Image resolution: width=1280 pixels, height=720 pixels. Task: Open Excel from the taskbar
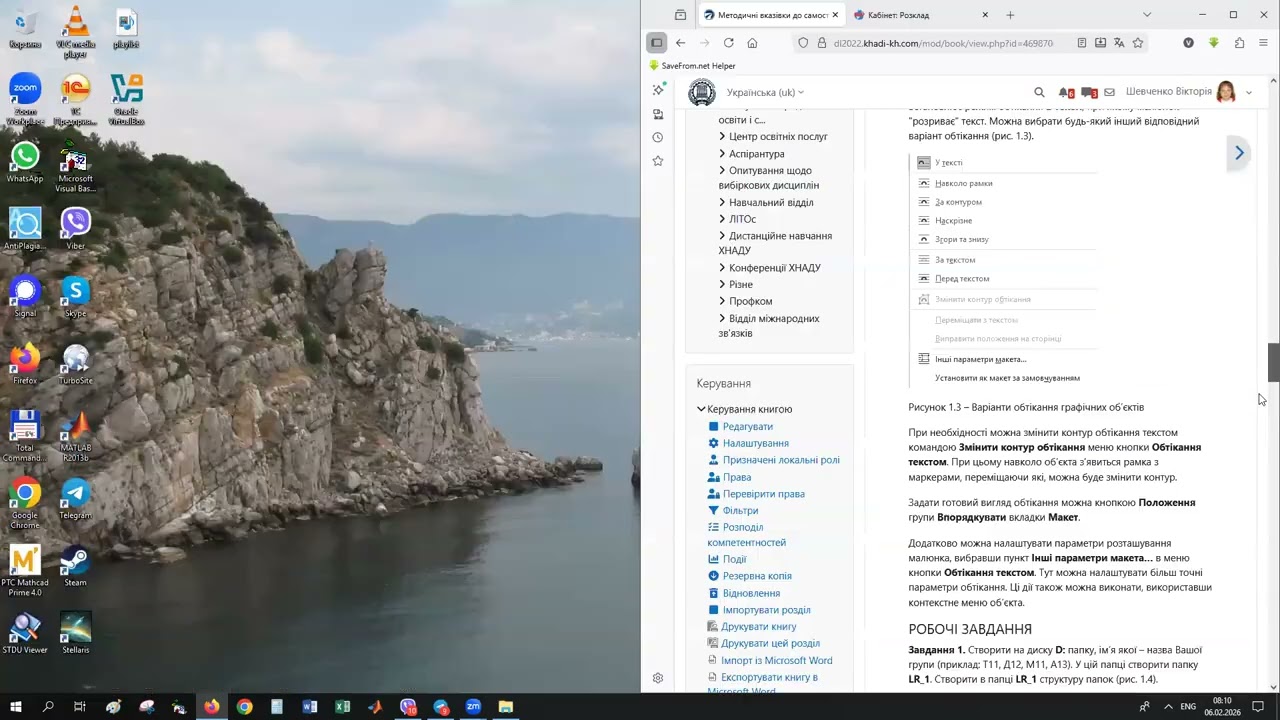tap(342, 706)
